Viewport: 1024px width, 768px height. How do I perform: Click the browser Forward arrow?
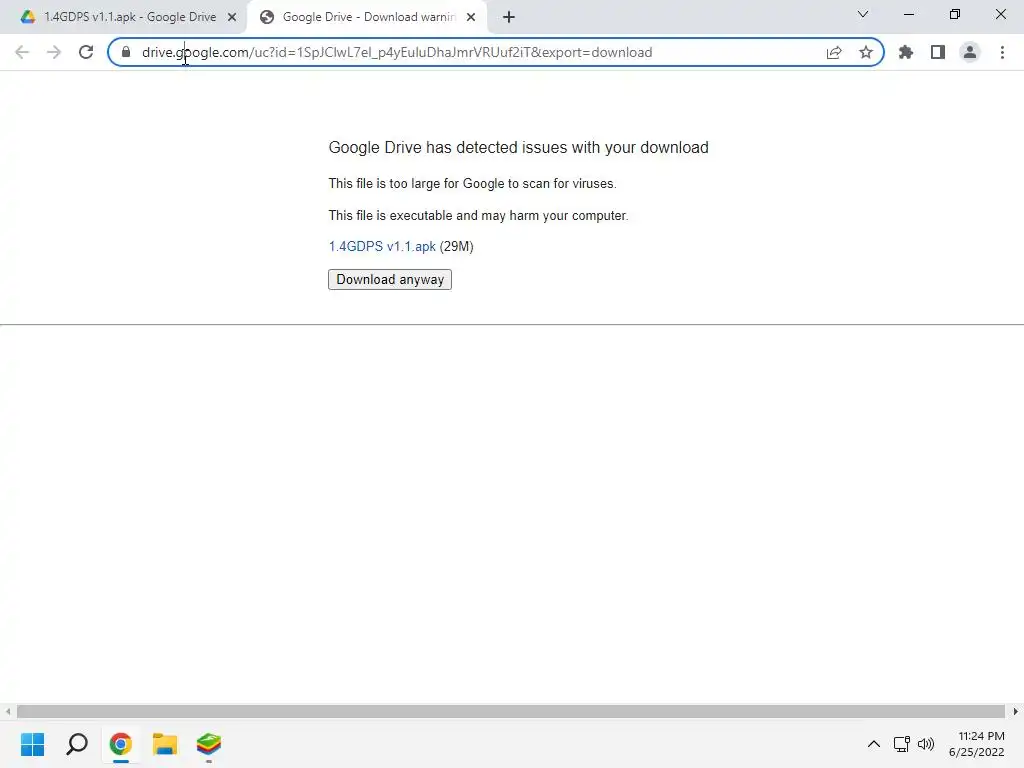coord(54,52)
